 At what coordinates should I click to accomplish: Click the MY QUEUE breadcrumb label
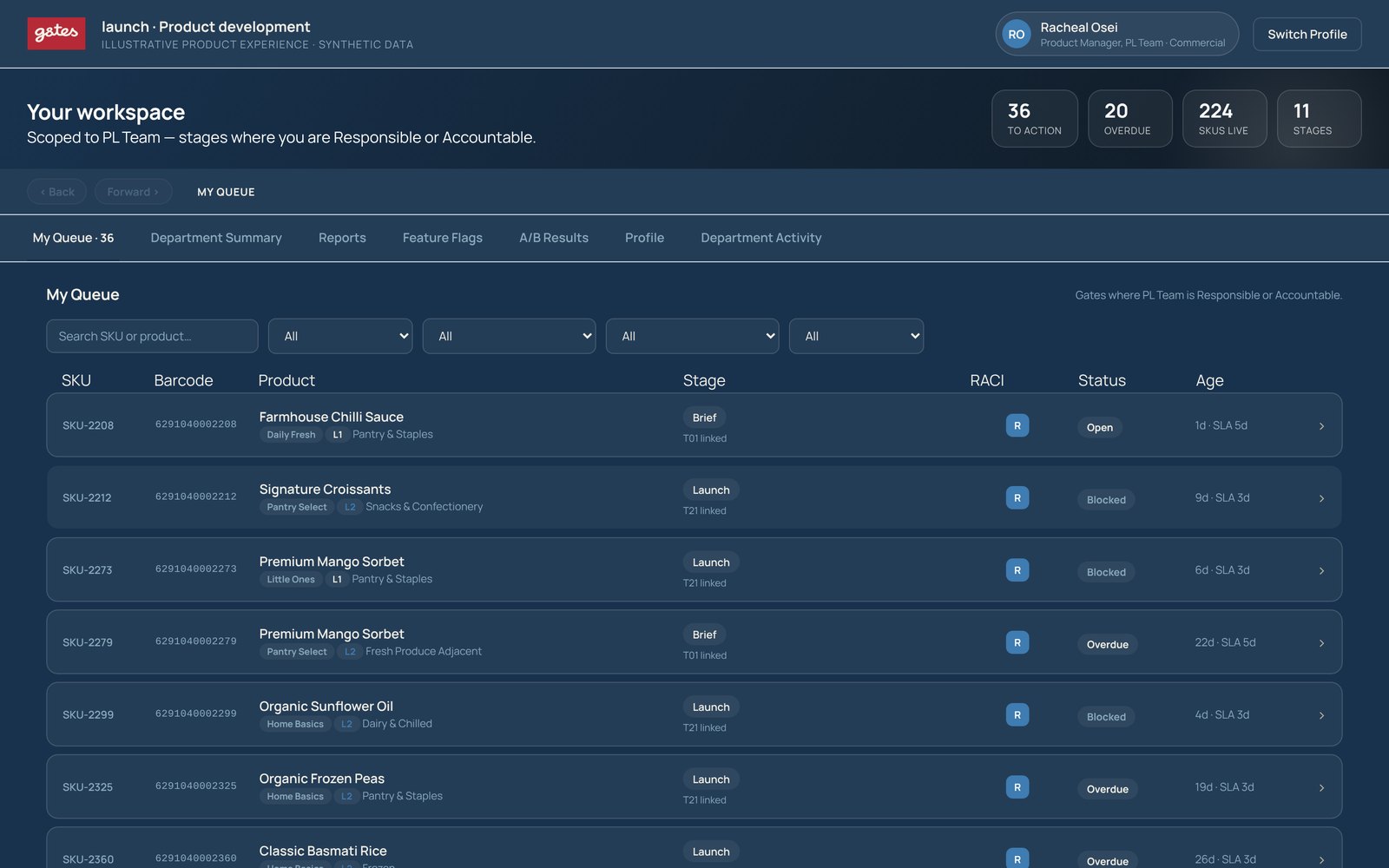point(226,192)
